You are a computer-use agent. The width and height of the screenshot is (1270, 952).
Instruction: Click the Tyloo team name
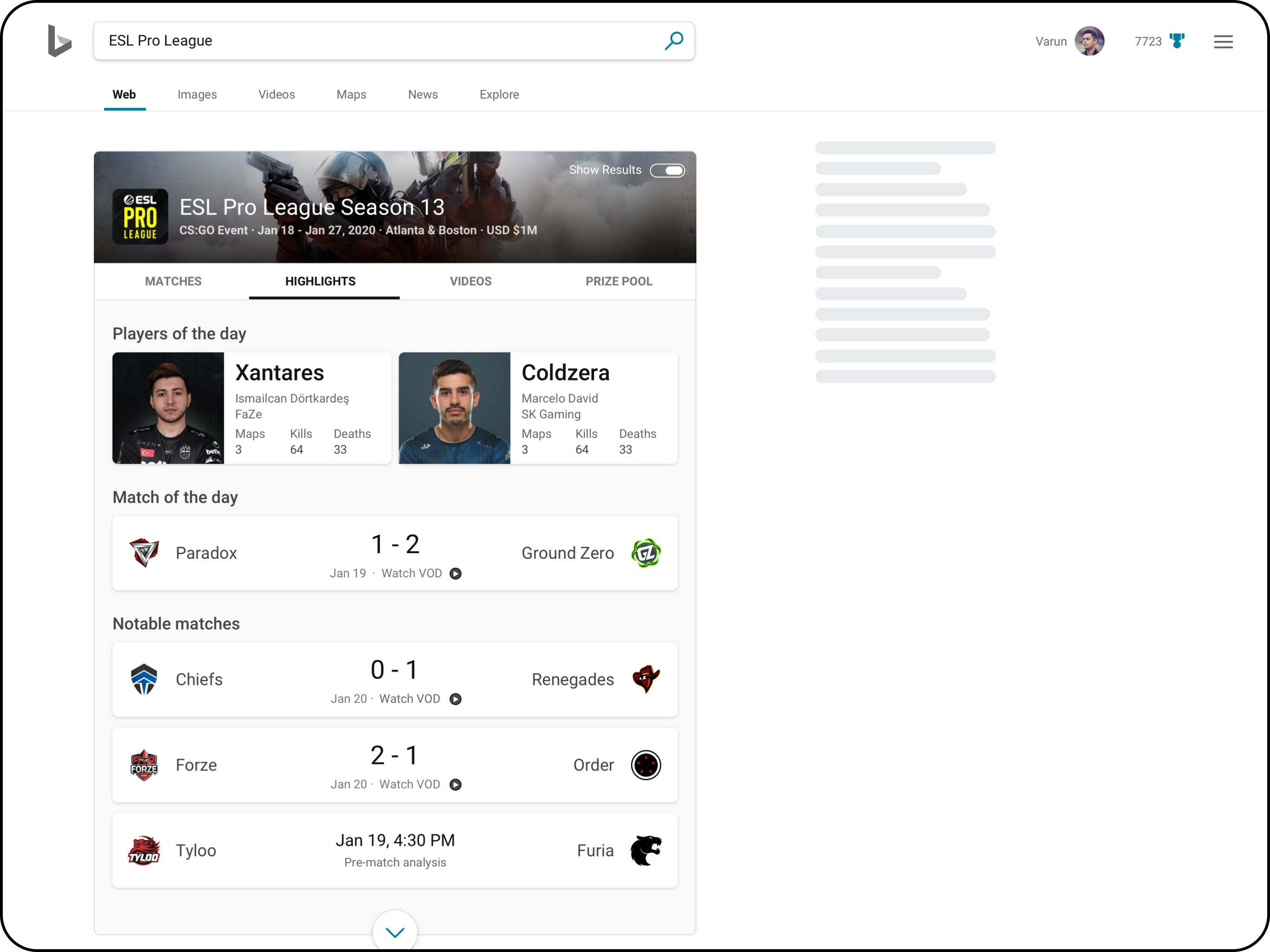coord(196,850)
